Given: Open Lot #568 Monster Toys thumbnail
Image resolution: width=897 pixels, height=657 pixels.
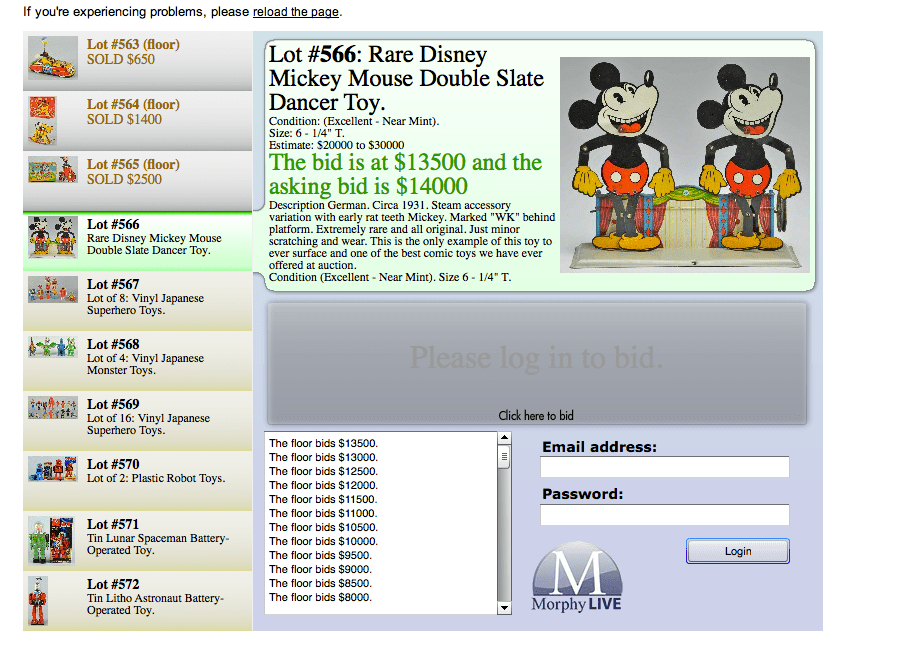Looking at the screenshot, I should click(x=53, y=347).
